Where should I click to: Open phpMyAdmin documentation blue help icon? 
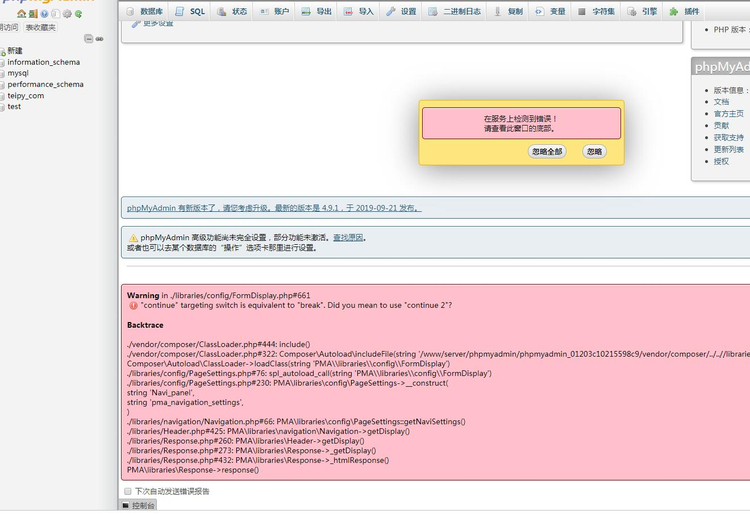44,14
